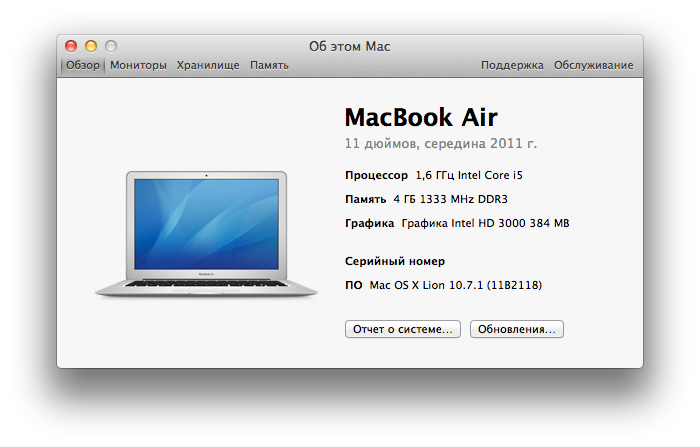The width and height of the screenshot is (700, 447).
Task: Click the Отчет о системе… button
Action: pyautogui.click(x=403, y=329)
